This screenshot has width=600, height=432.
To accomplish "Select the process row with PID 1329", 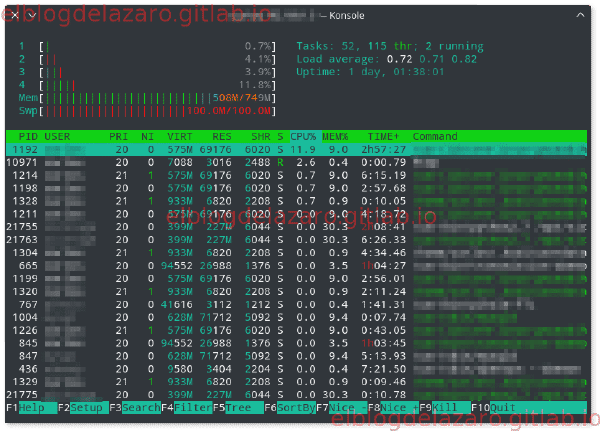I will [x=296, y=382].
